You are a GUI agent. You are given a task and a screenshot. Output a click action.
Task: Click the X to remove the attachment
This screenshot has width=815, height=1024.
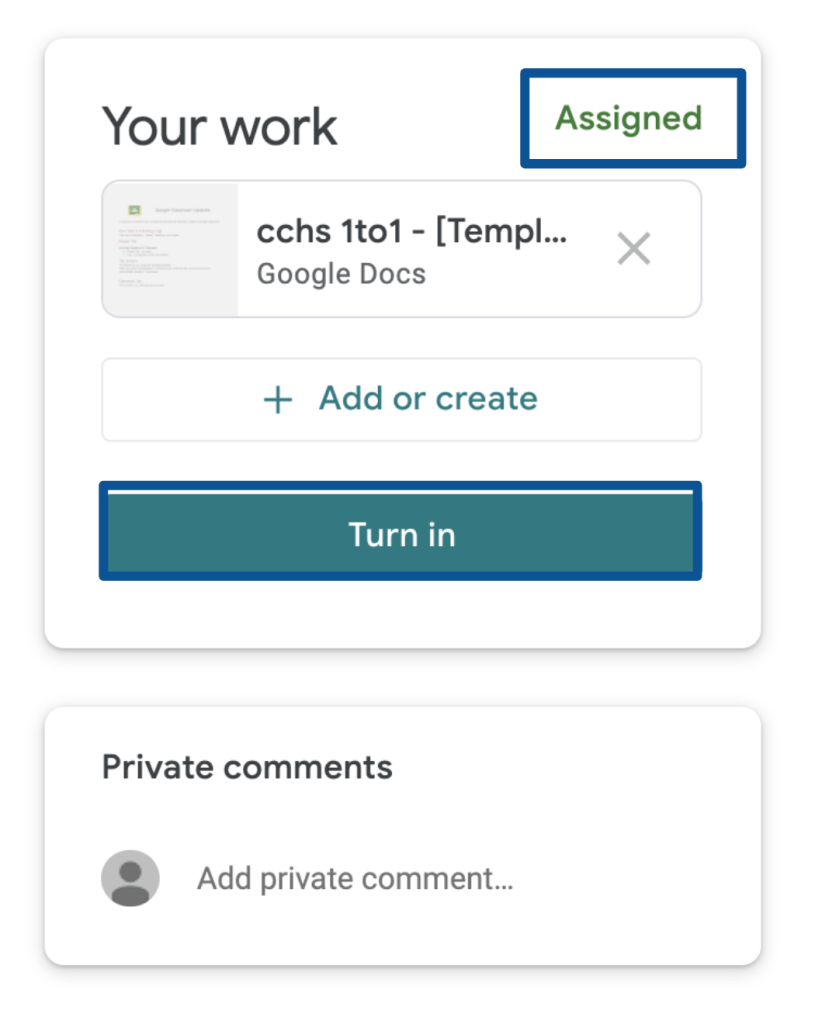coord(634,248)
